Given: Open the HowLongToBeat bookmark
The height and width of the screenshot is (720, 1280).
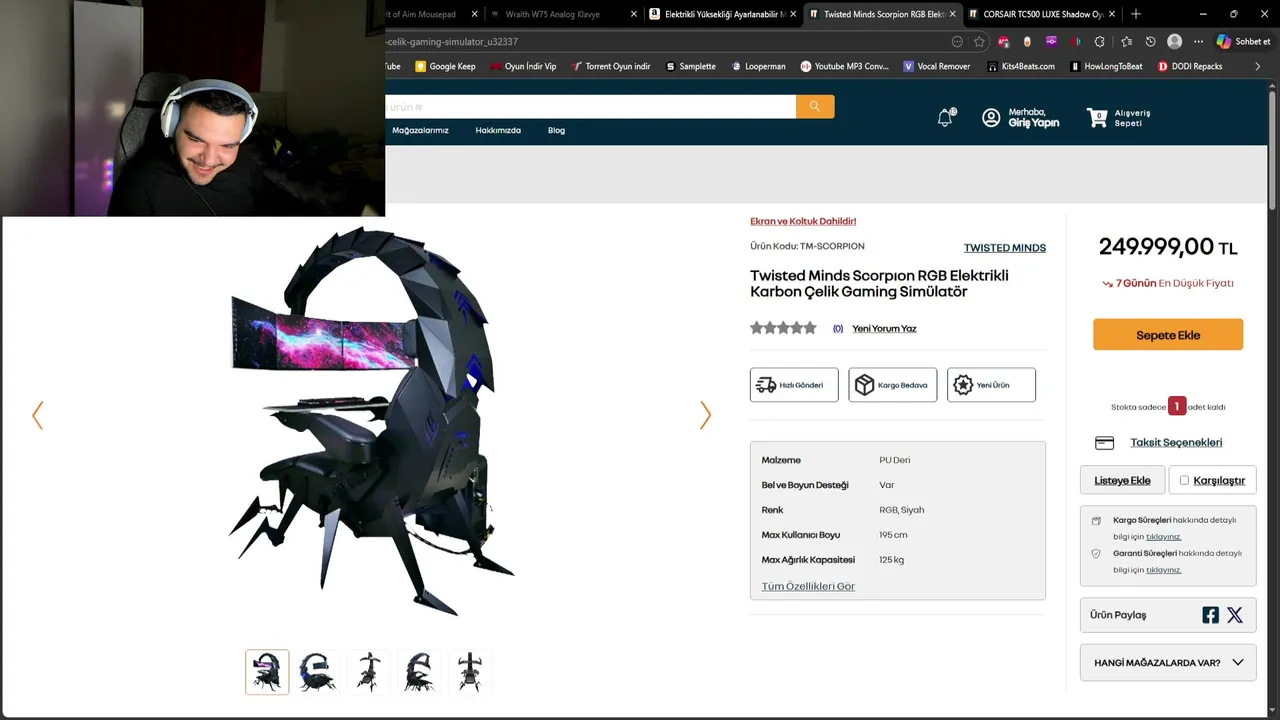Looking at the screenshot, I should coord(1105,66).
